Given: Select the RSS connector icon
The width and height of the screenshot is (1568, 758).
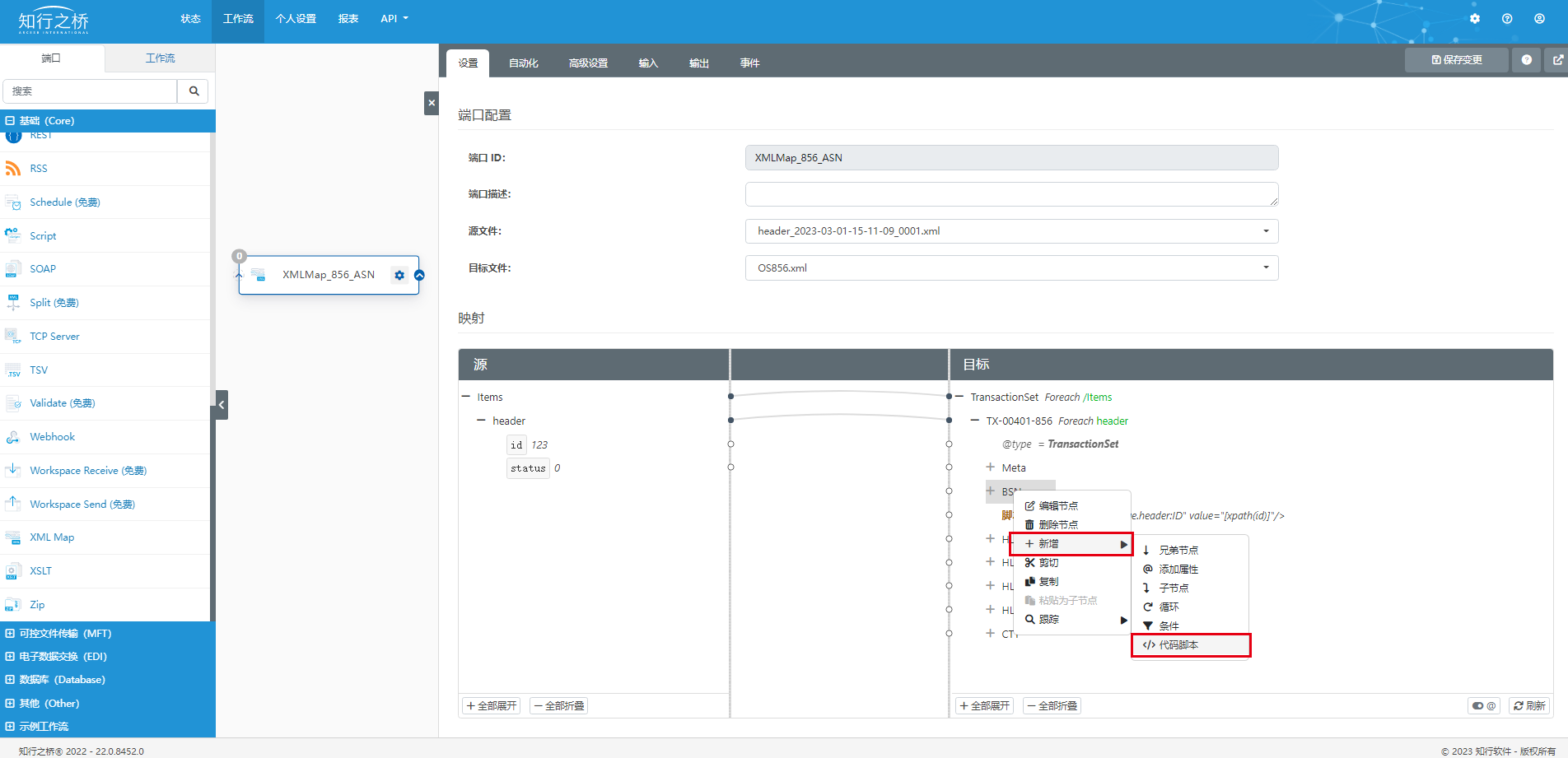Looking at the screenshot, I should point(13,169).
